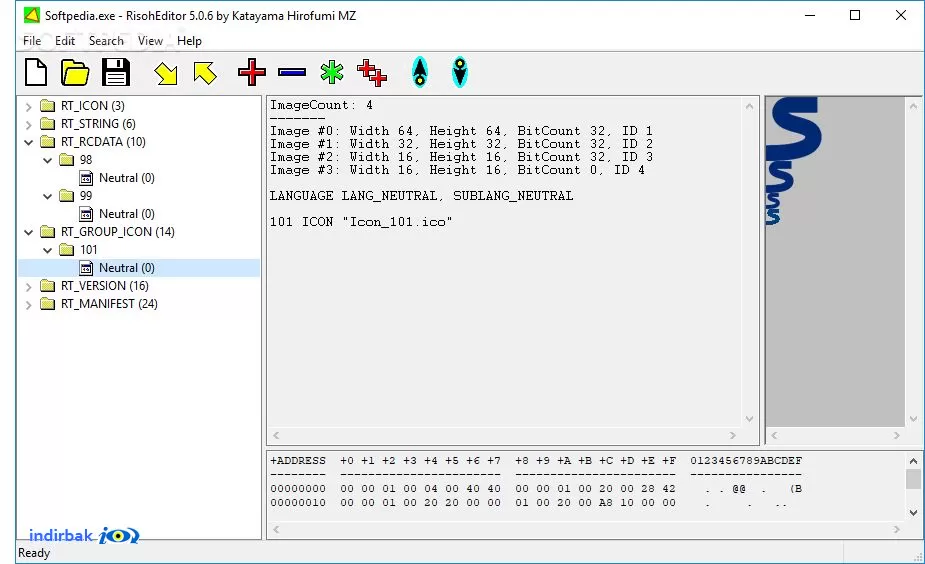The image size is (925, 564).
Task: Select the RT_ICON (3) label
Action: pyautogui.click(x=93, y=106)
